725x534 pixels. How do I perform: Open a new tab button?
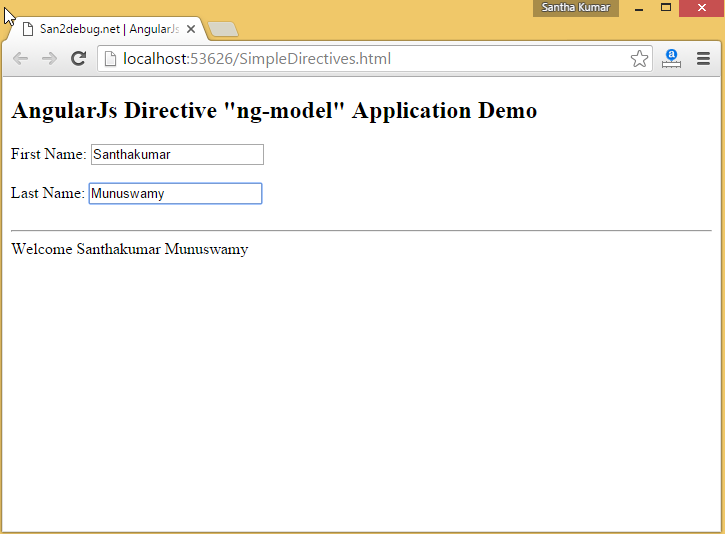point(223,29)
